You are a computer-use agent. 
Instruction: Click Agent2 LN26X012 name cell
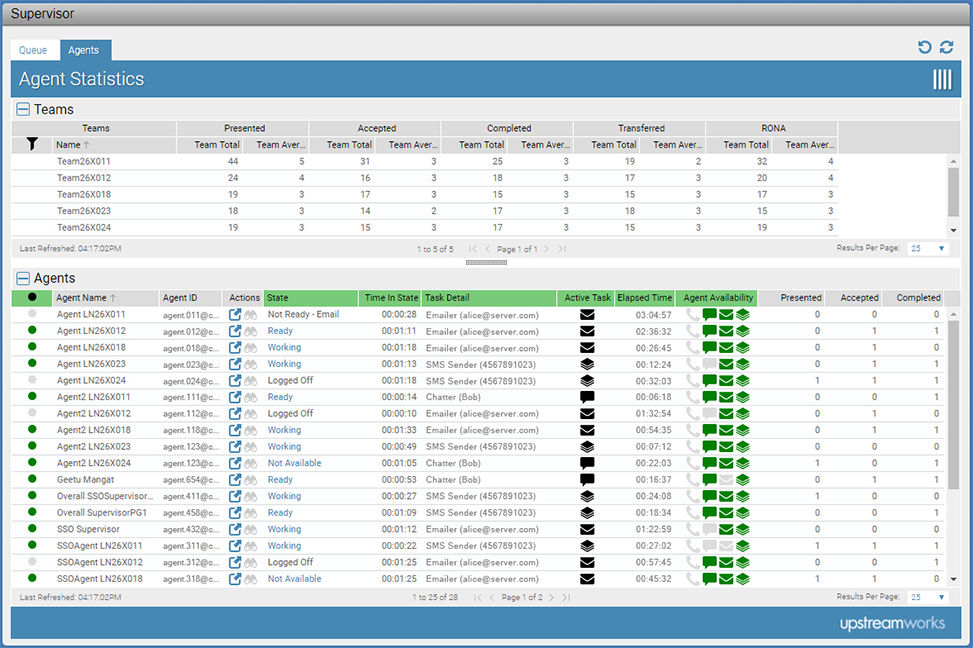(x=94, y=413)
